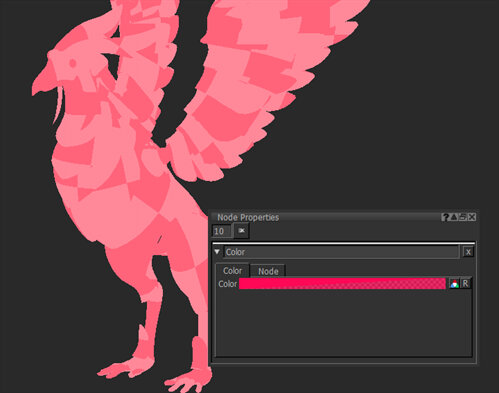Click the red Color swatch bar
499x393 pixels.
[x=342, y=284]
